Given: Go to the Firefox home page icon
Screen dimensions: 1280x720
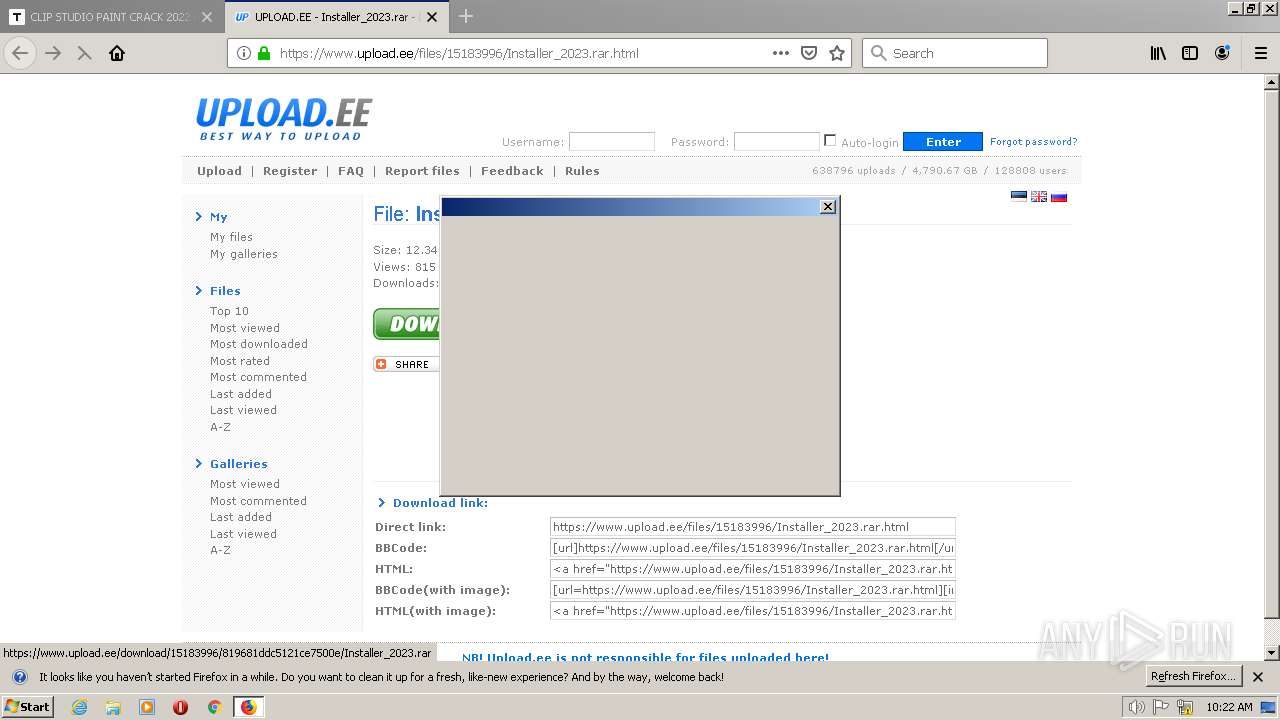Looking at the screenshot, I should pos(117,53).
